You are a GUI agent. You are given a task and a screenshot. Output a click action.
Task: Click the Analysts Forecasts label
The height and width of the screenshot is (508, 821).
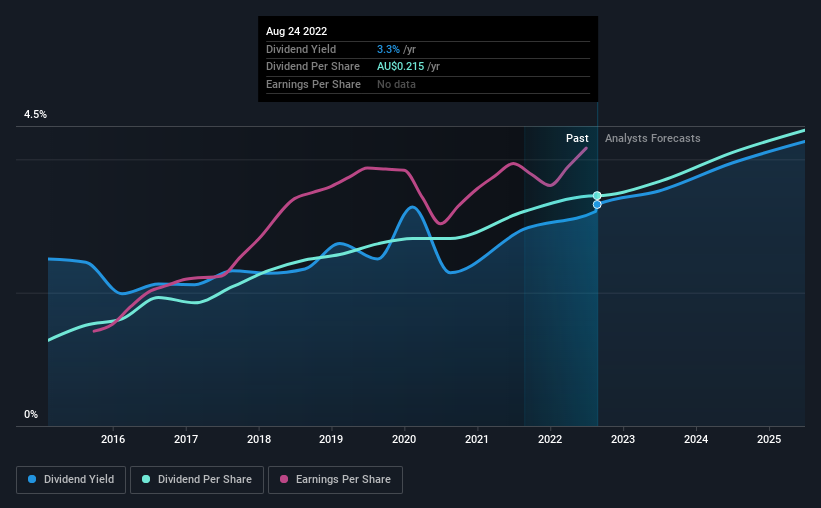(652, 138)
